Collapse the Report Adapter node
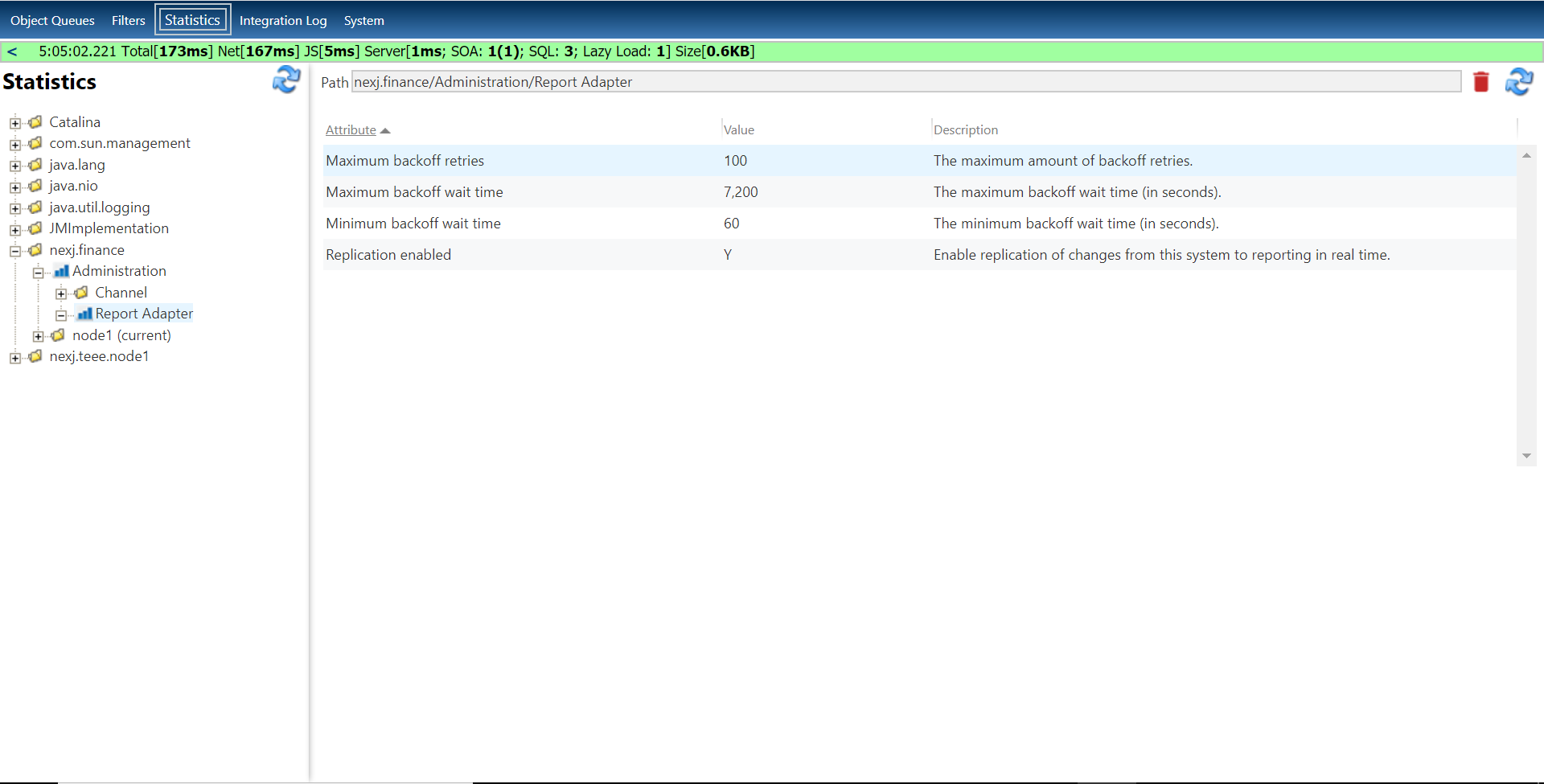The height and width of the screenshot is (784, 1544). pyautogui.click(x=61, y=314)
